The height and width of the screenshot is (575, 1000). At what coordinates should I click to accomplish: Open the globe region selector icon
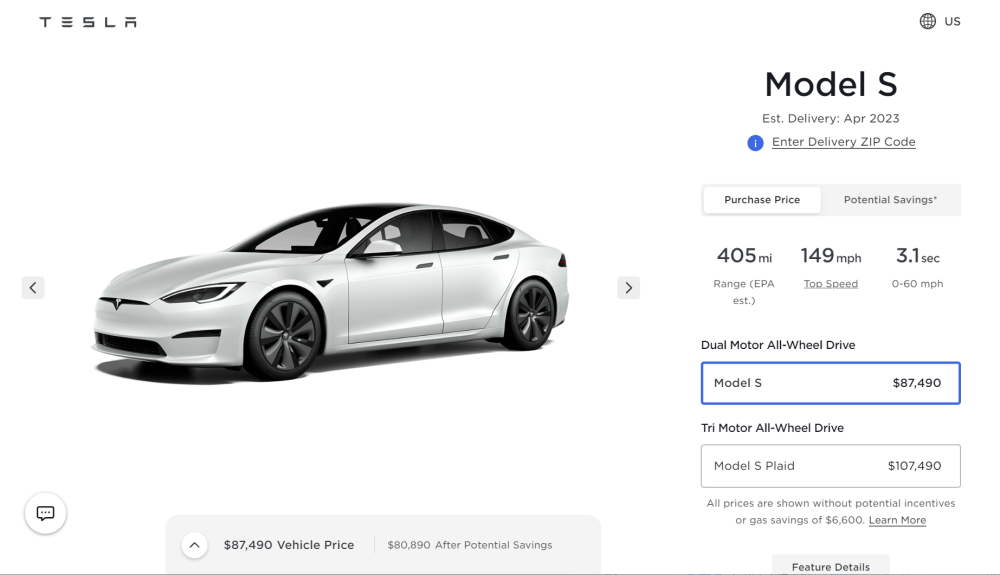coord(928,21)
